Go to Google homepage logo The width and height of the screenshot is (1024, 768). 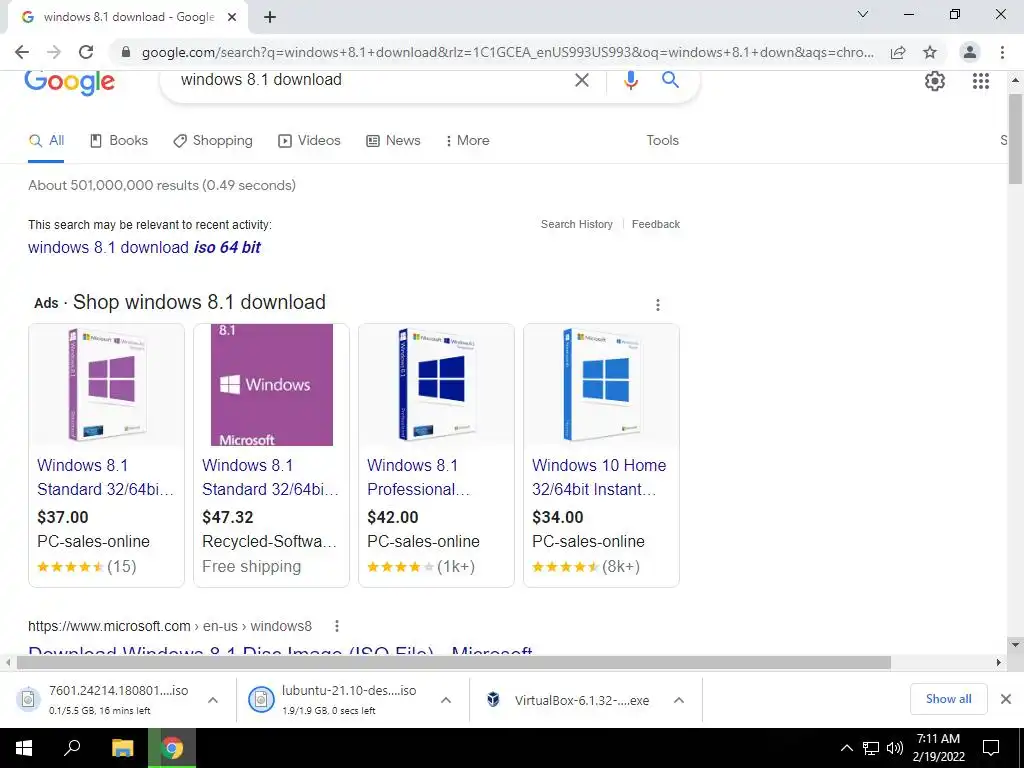(69, 82)
